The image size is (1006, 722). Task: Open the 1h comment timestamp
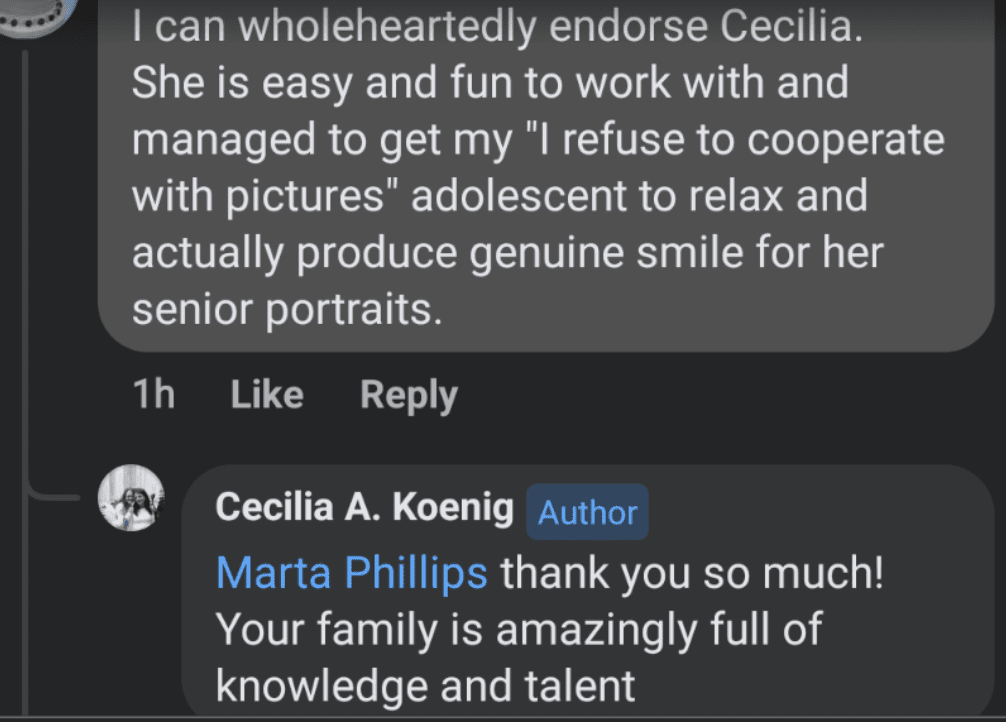pyautogui.click(x=153, y=395)
